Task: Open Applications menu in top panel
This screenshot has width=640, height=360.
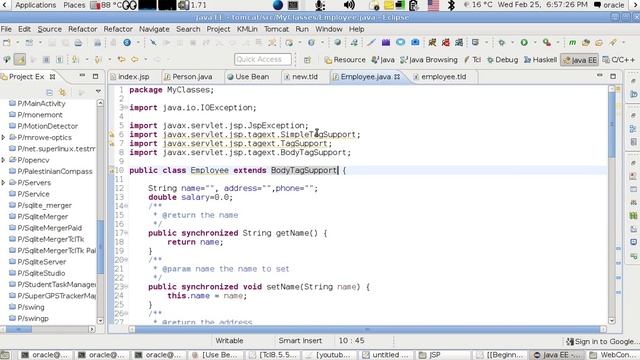Action: pyautogui.click(x=36, y=5)
